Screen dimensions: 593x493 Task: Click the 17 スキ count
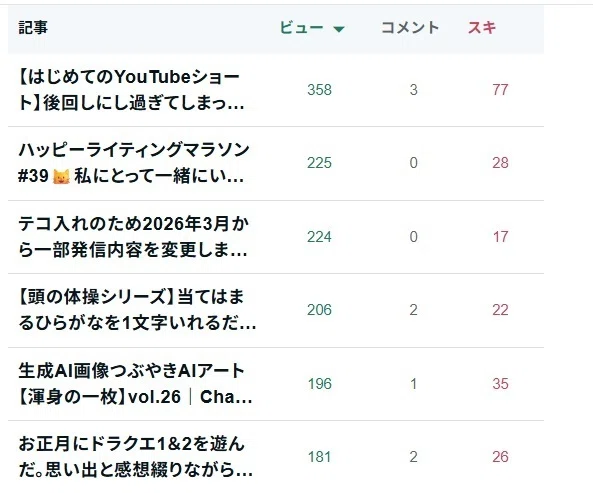point(500,237)
